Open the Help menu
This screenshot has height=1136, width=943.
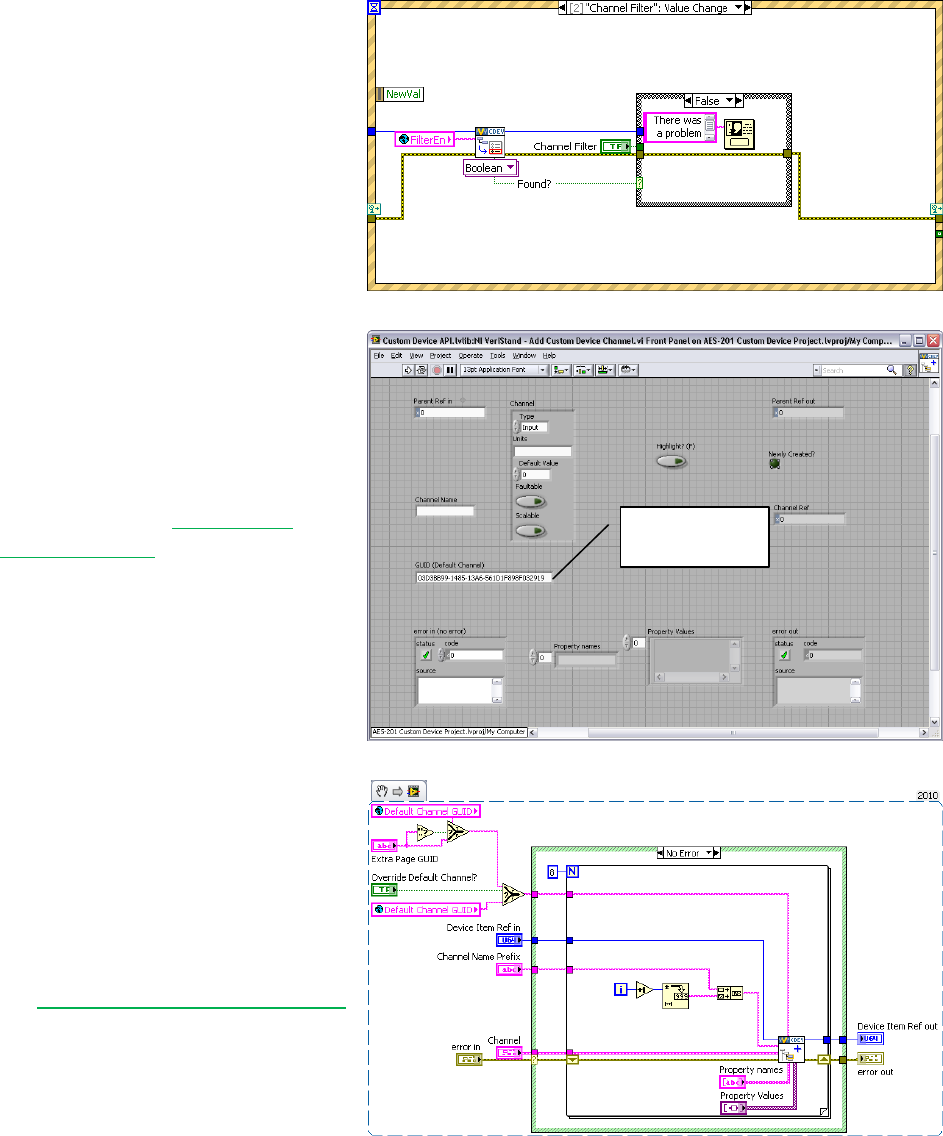pos(549,356)
